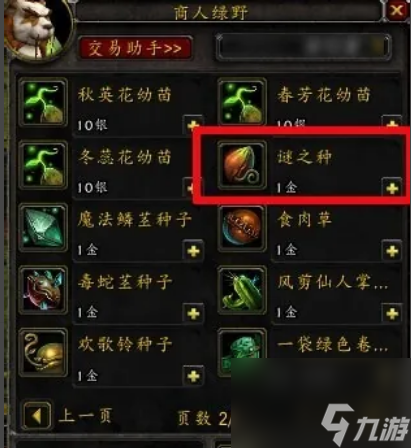Add 魔法鳞茎种子 using its plus button
This screenshot has height=448, width=411.
(x=193, y=251)
